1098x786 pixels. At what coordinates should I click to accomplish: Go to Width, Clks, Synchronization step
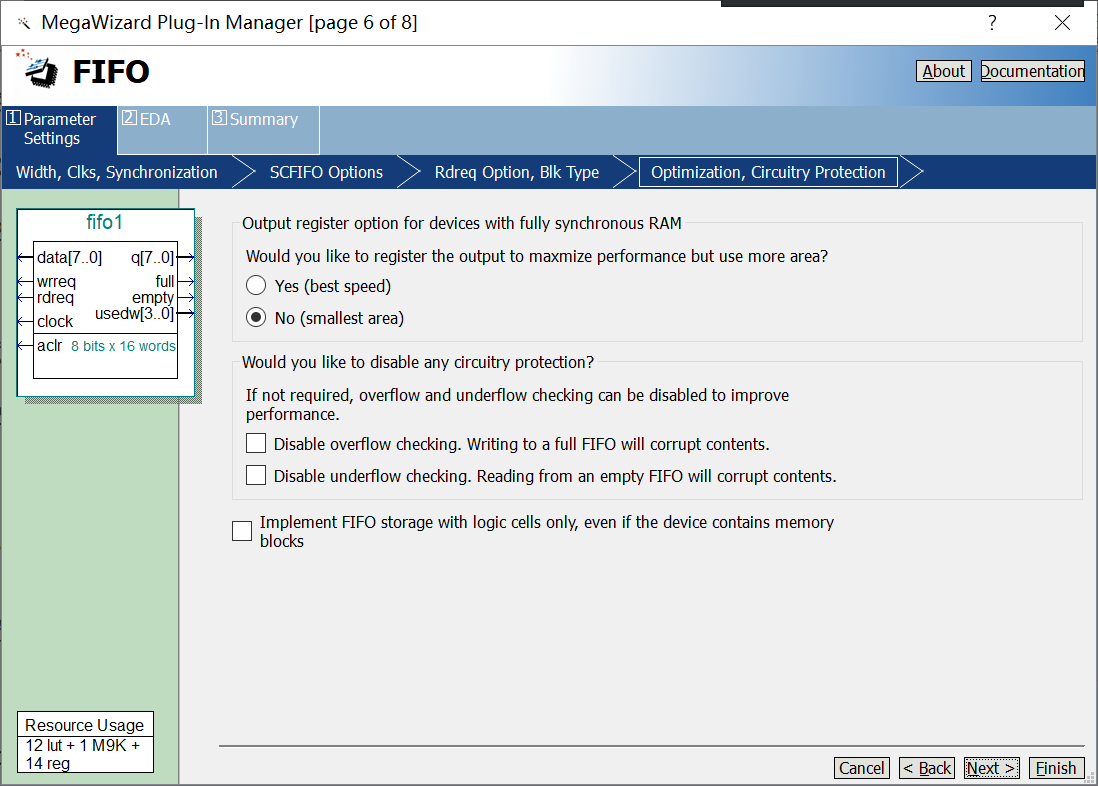click(117, 172)
